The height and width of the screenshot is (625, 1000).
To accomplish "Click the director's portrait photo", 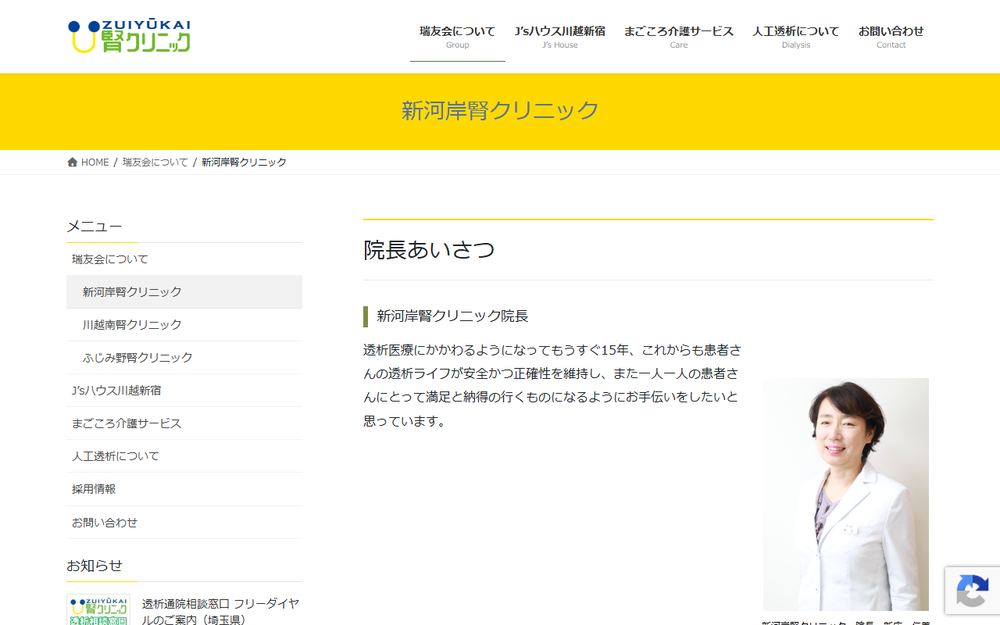I will 846,494.
